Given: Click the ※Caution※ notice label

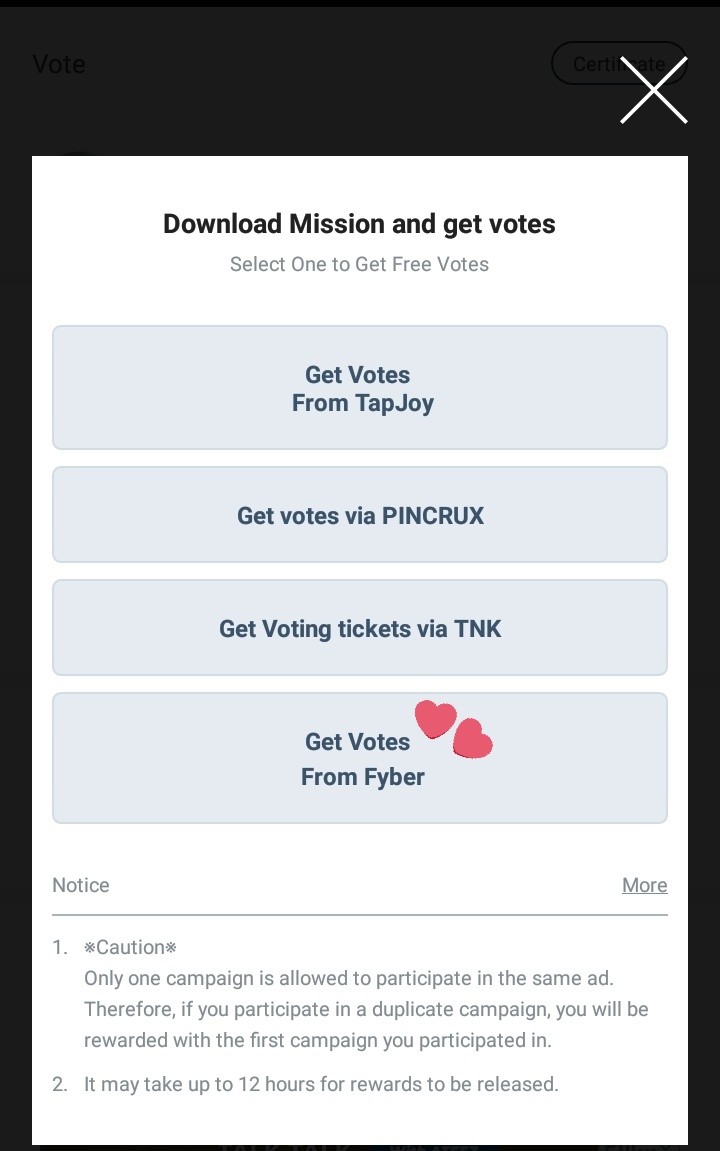Looking at the screenshot, I should click(130, 947).
